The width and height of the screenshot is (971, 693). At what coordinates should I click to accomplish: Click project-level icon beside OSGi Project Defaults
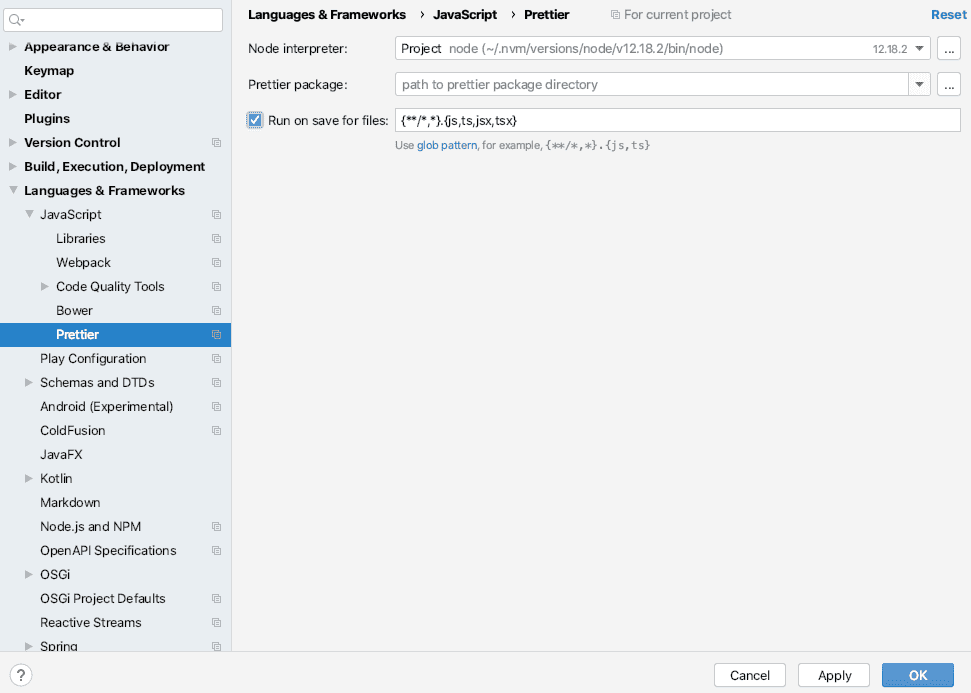click(x=216, y=598)
